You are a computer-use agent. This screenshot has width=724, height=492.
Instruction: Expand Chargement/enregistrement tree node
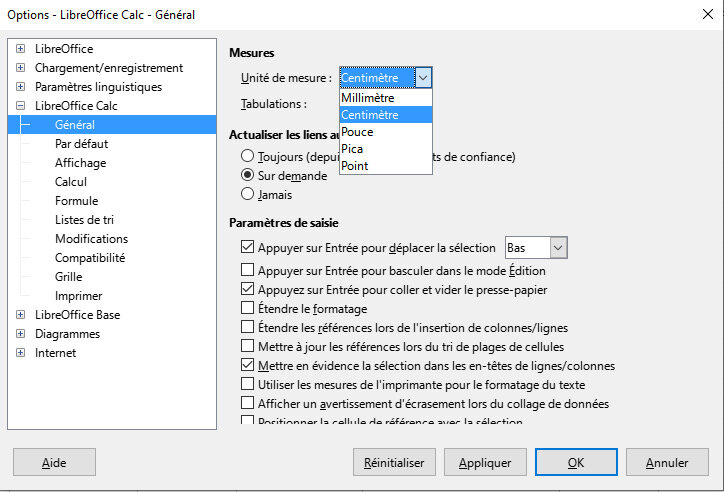click(x=20, y=68)
